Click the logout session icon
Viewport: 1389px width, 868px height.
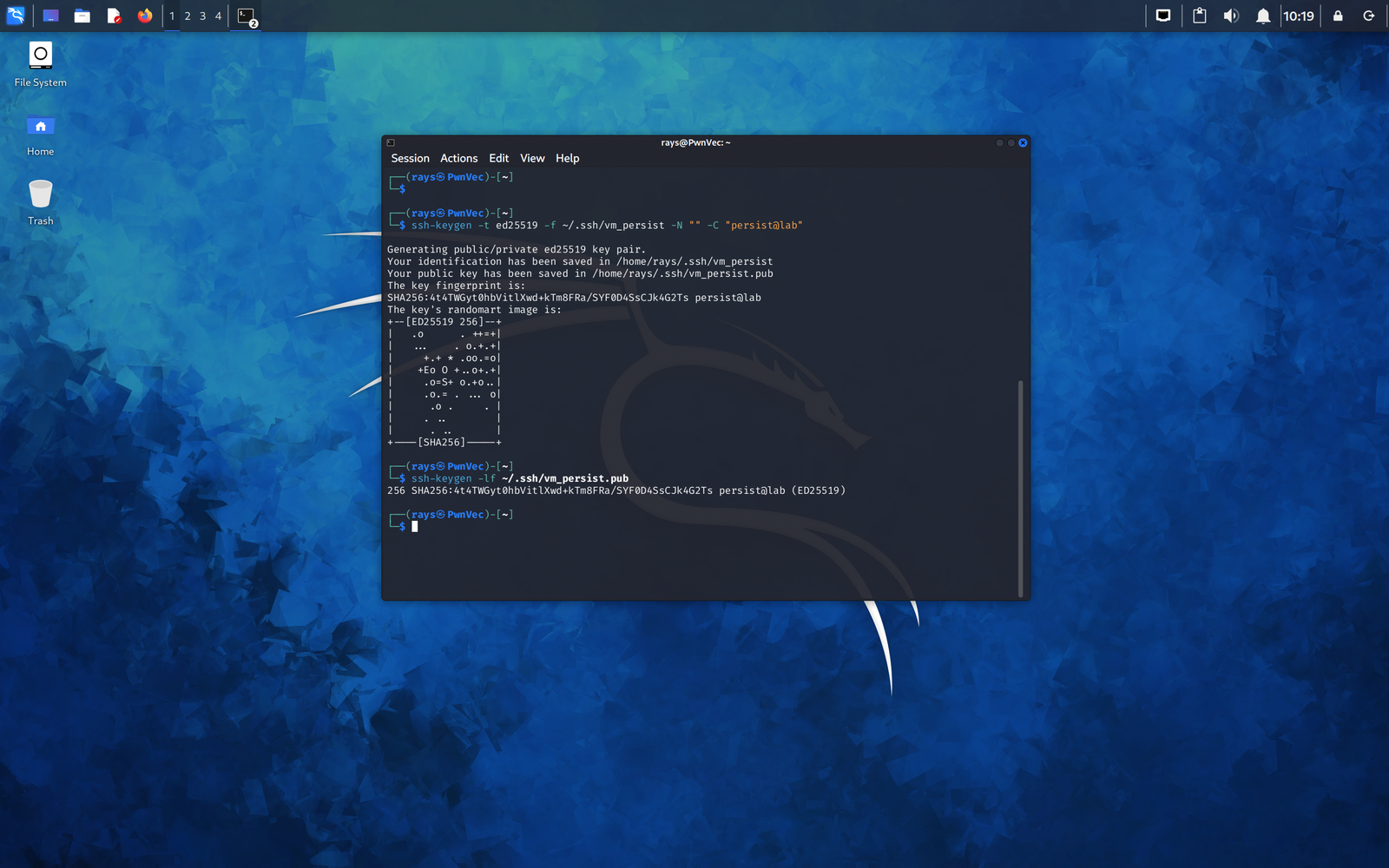[x=1369, y=16]
